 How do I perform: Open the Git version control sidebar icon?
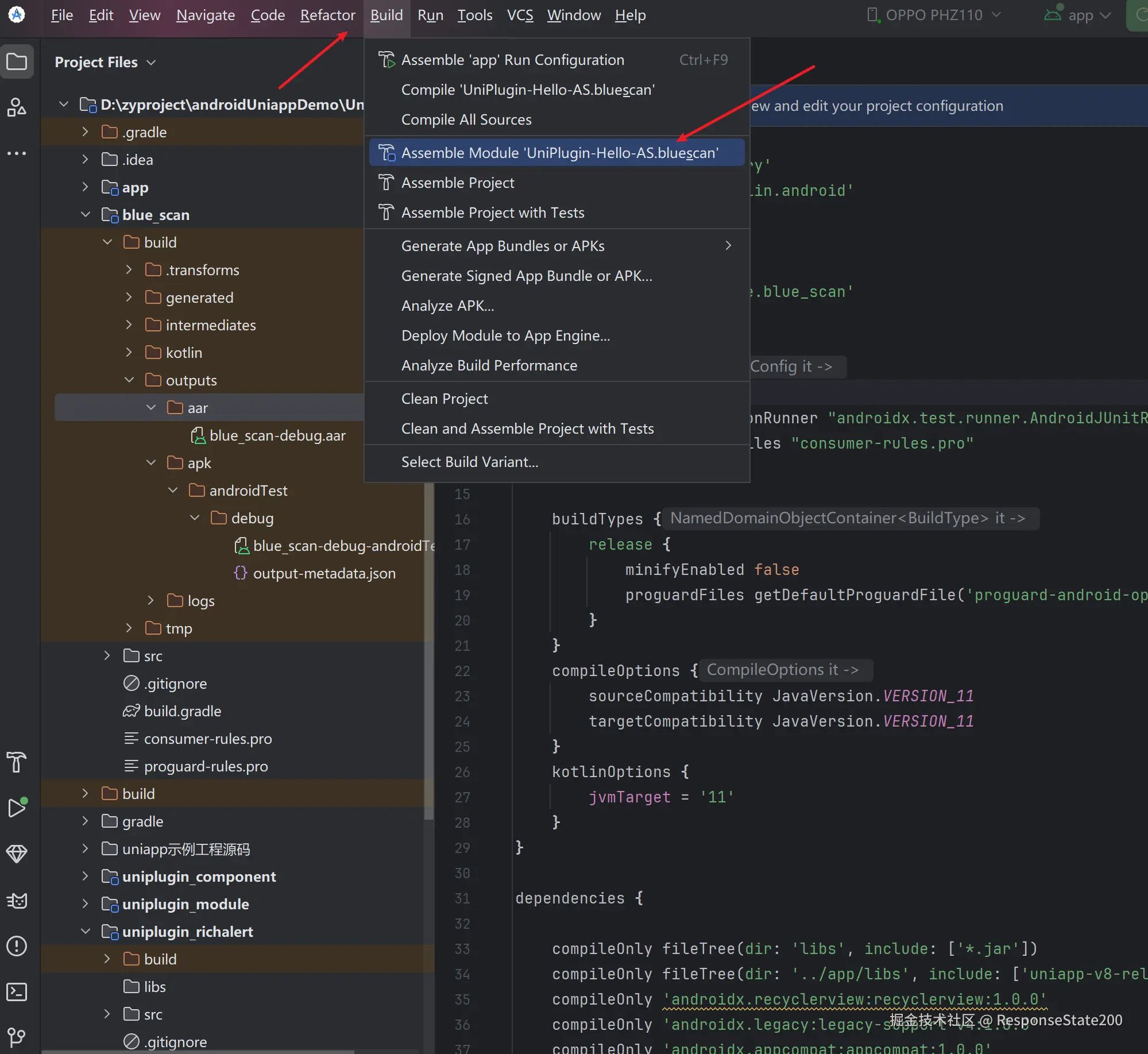pos(17,1036)
